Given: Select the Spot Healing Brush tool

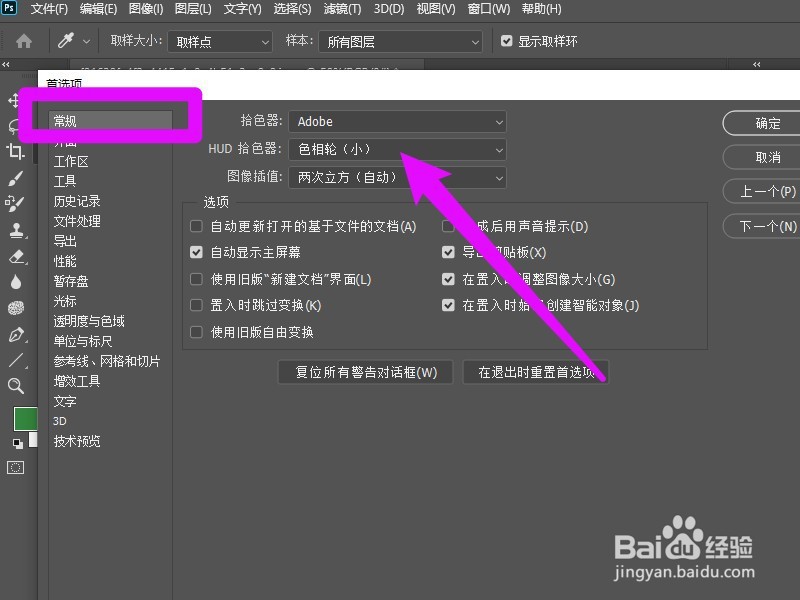Looking at the screenshot, I should (15, 204).
